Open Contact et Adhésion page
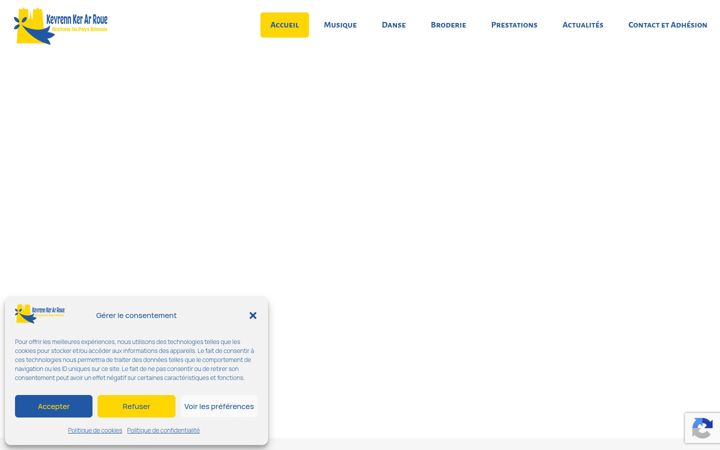This screenshot has width=720, height=450. (668, 25)
